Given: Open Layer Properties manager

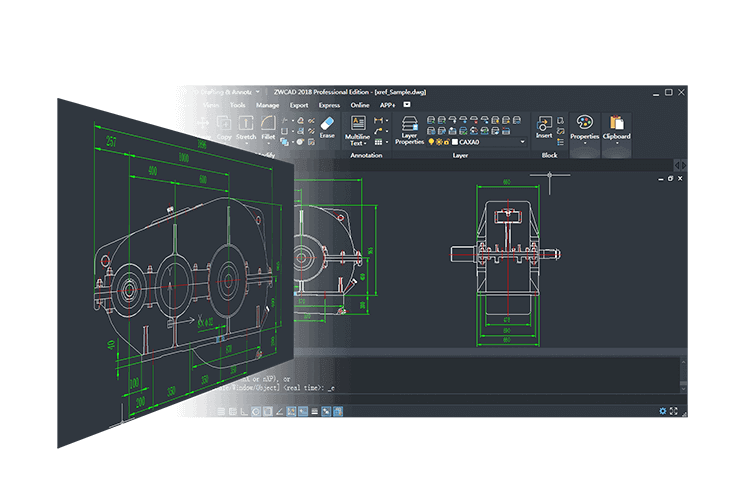Looking at the screenshot, I should coord(409,130).
